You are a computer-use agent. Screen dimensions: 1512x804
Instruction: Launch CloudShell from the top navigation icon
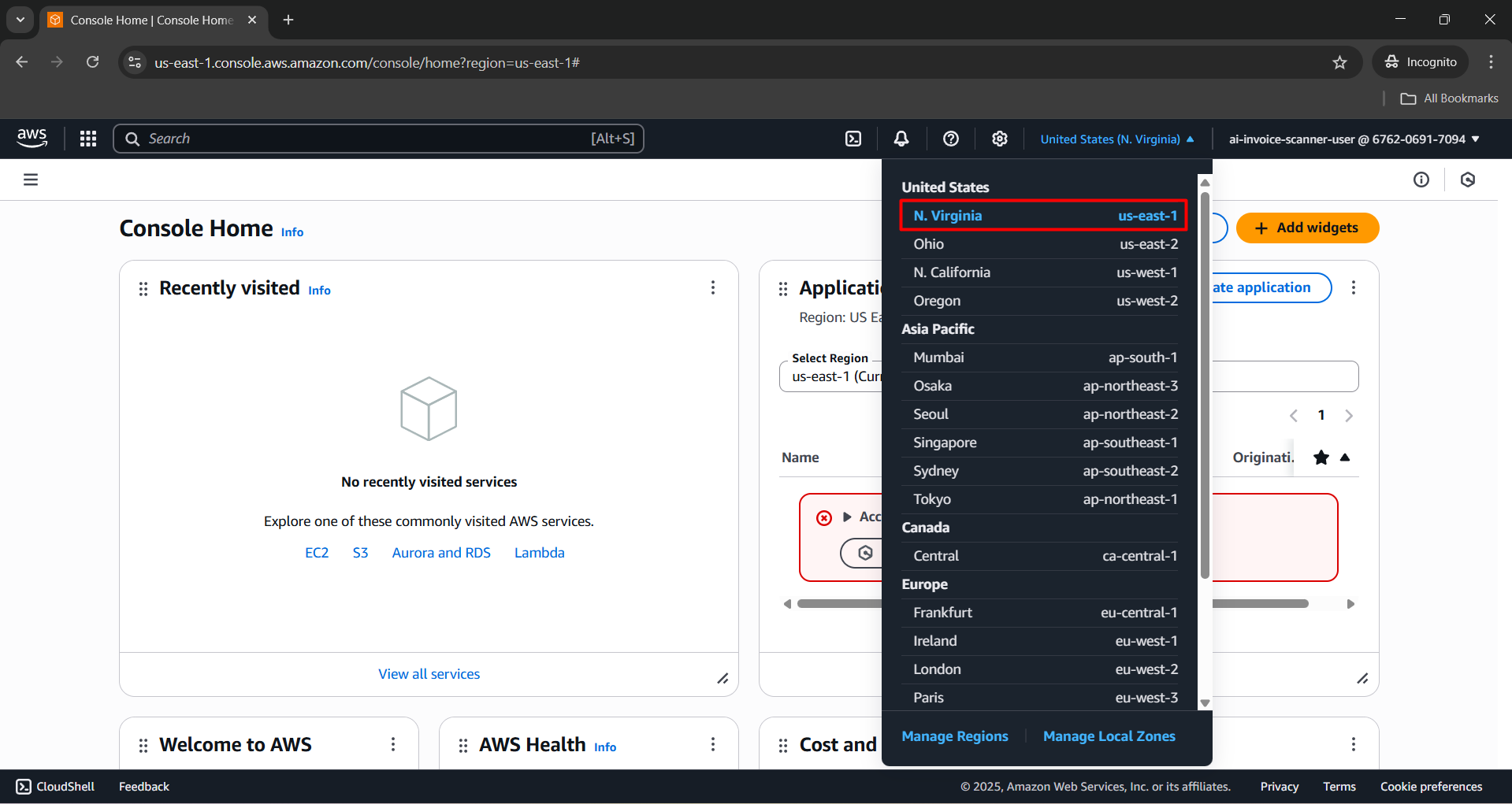click(853, 139)
